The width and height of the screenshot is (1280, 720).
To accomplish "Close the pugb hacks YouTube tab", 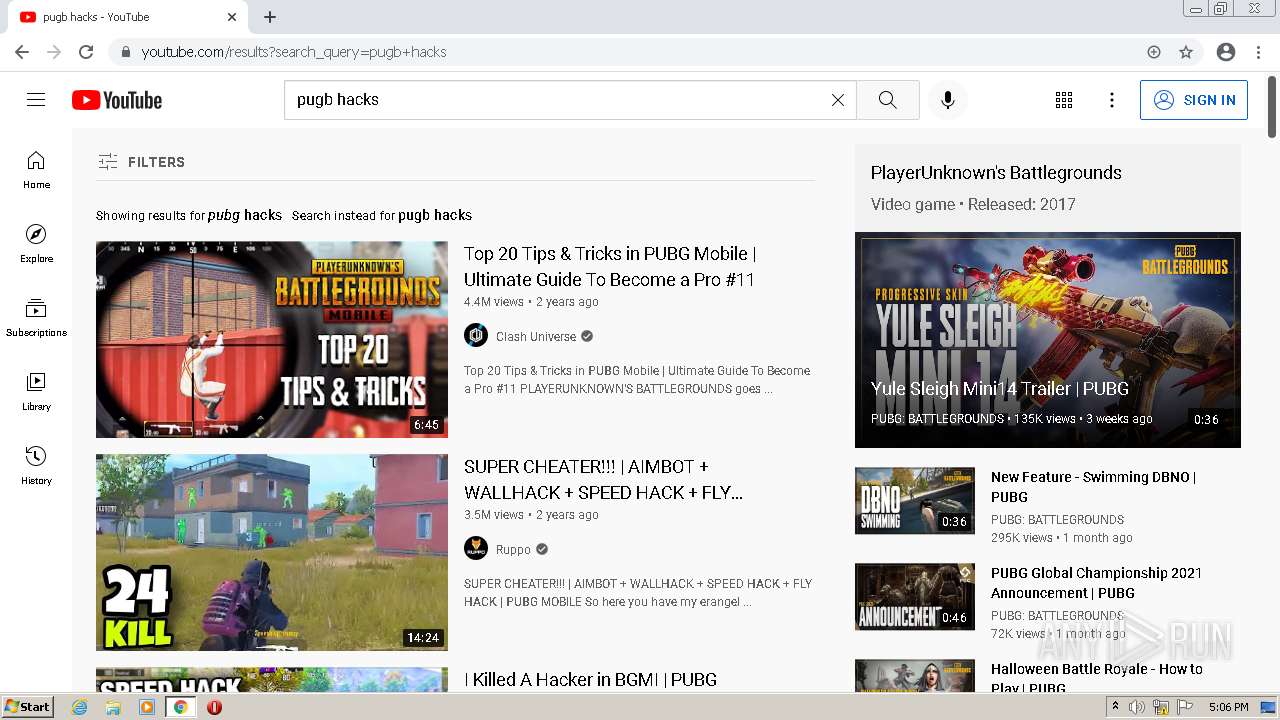I will pos(232,17).
